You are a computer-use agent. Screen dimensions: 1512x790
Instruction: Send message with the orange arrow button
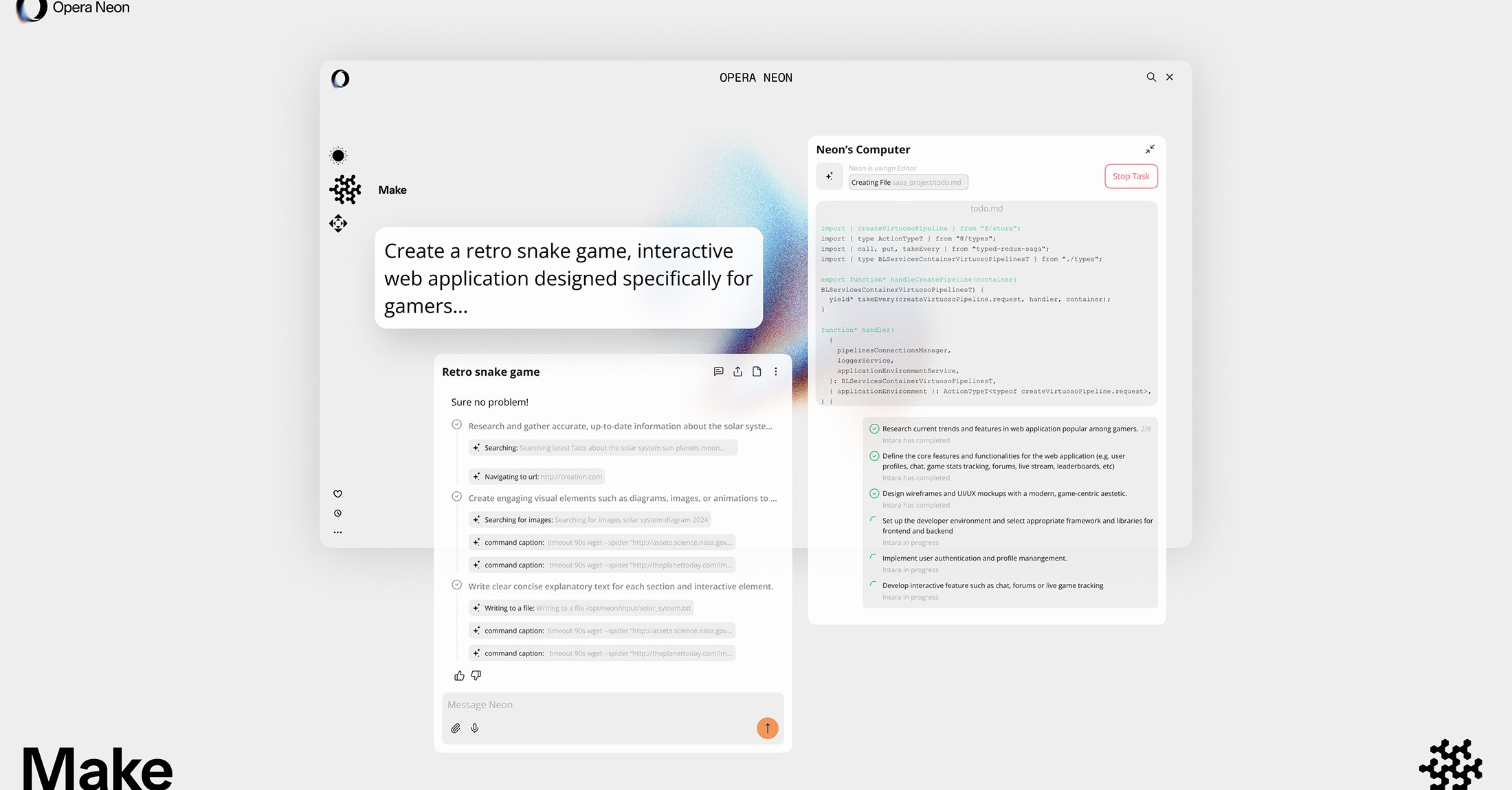[768, 728]
